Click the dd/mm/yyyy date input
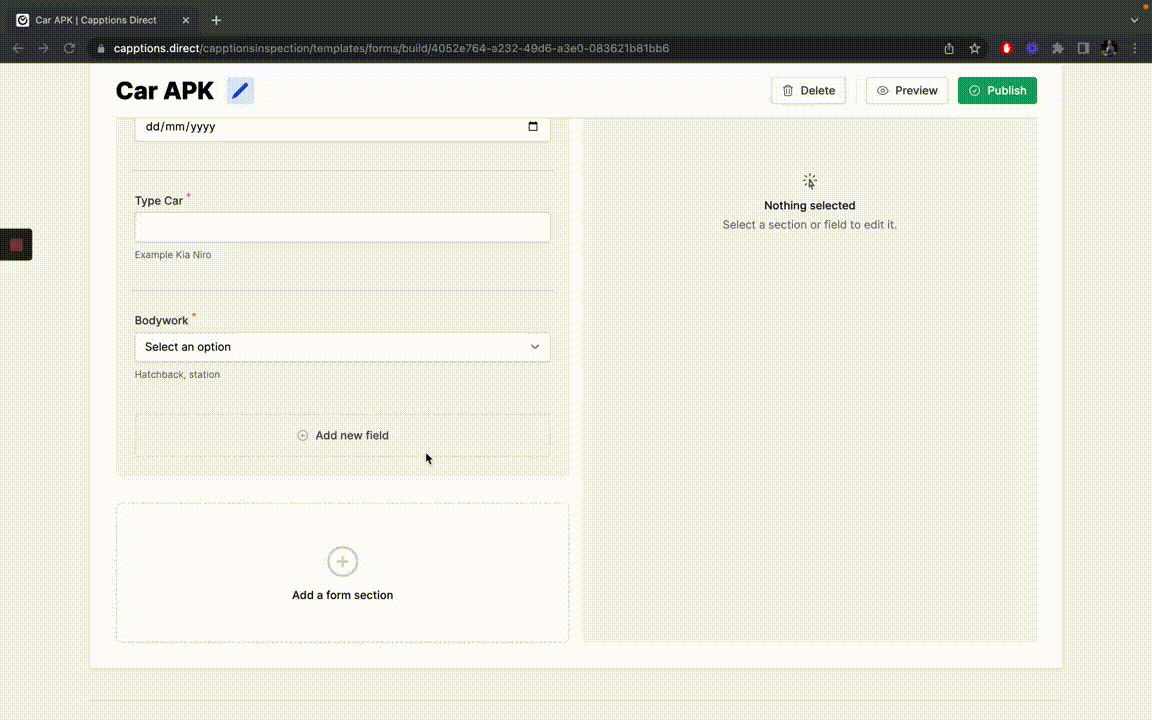This screenshot has height=720, width=1152. tap(342, 127)
